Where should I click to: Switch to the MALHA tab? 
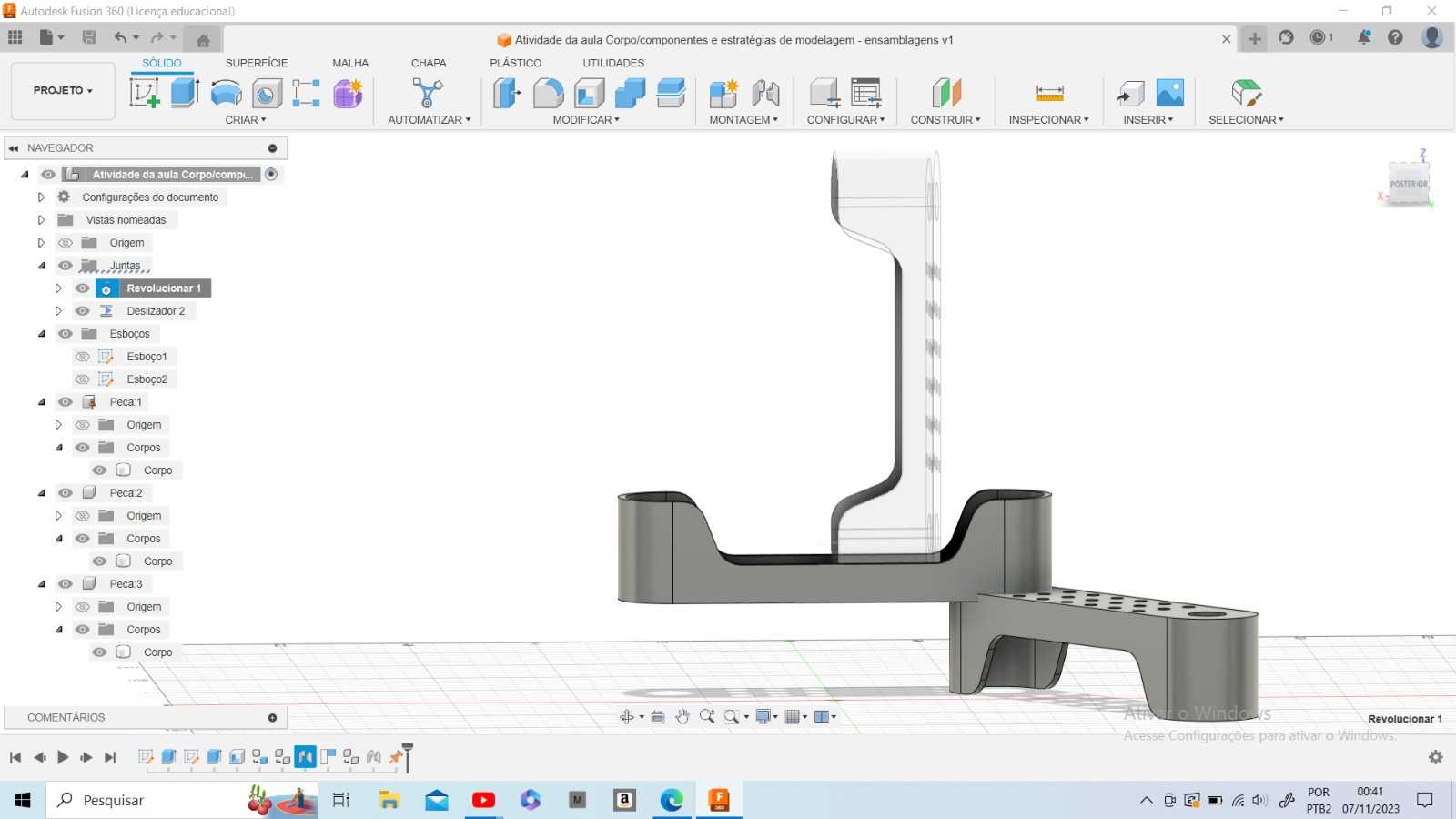(350, 63)
